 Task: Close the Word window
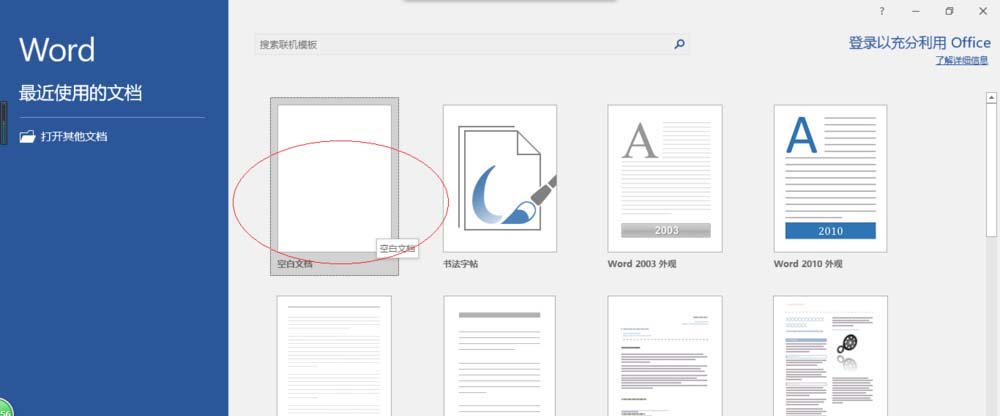pyautogui.click(x=982, y=11)
